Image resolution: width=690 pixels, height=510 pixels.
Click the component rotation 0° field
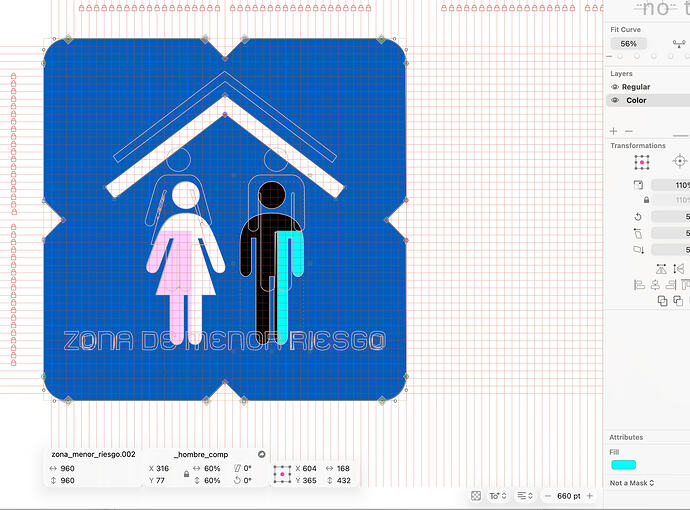[x=248, y=481]
